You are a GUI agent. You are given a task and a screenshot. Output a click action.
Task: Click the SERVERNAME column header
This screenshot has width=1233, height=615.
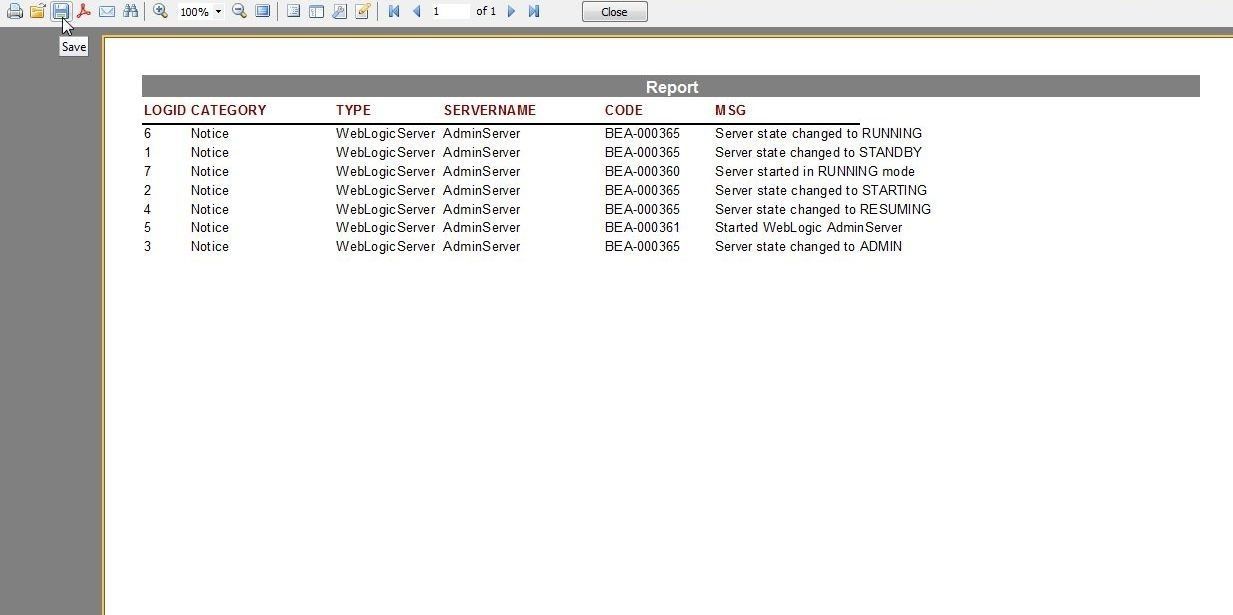[x=490, y=110]
